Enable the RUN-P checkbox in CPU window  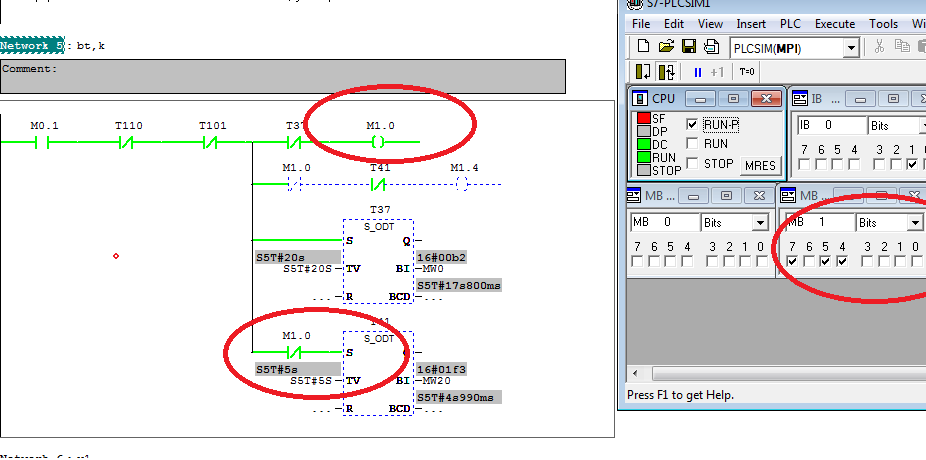pos(692,125)
